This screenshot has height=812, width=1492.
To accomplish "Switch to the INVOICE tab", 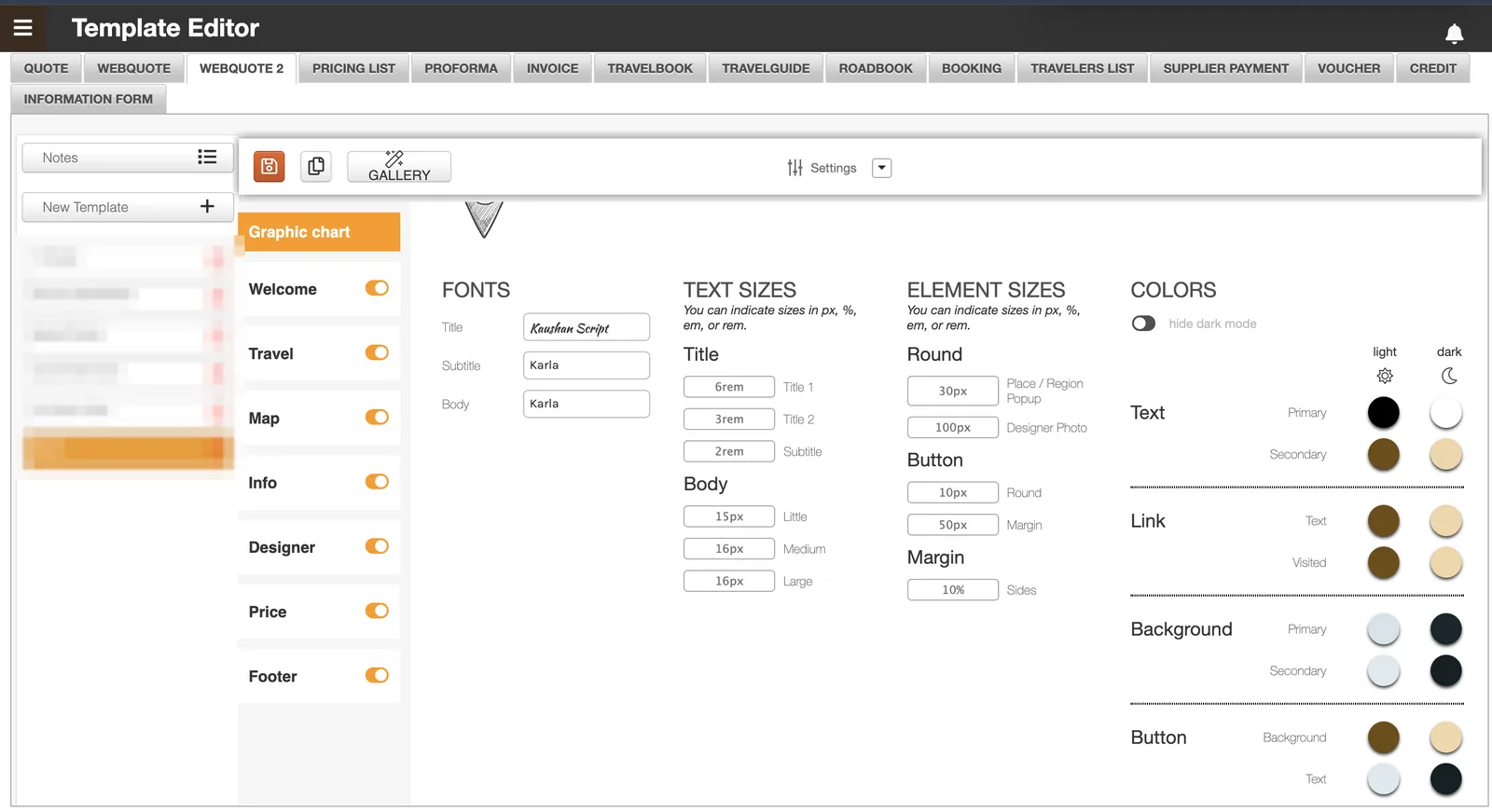I will click(x=552, y=68).
